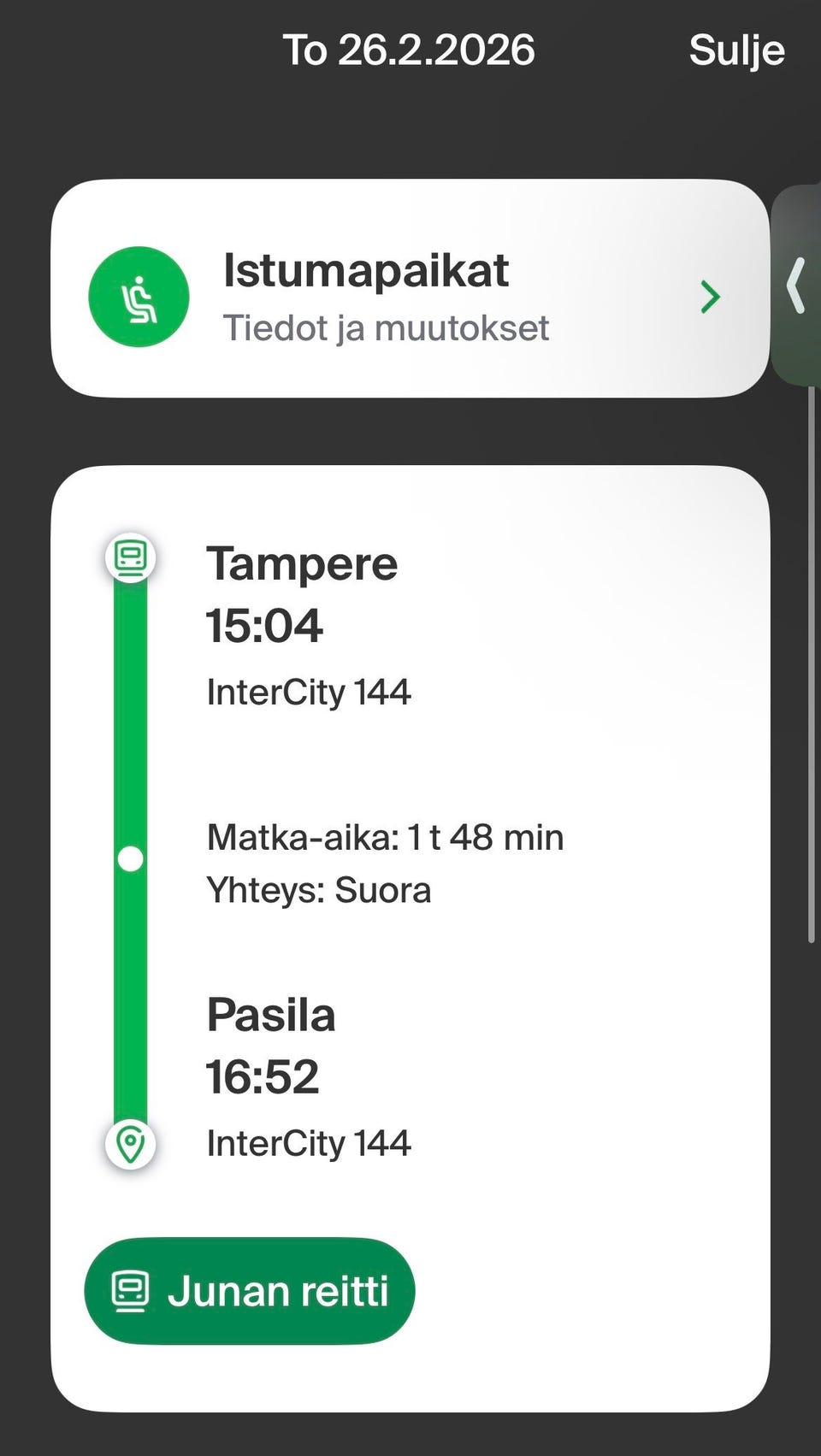Tap the date heading To 26.2.2026
The image size is (821, 1456).
409,50
